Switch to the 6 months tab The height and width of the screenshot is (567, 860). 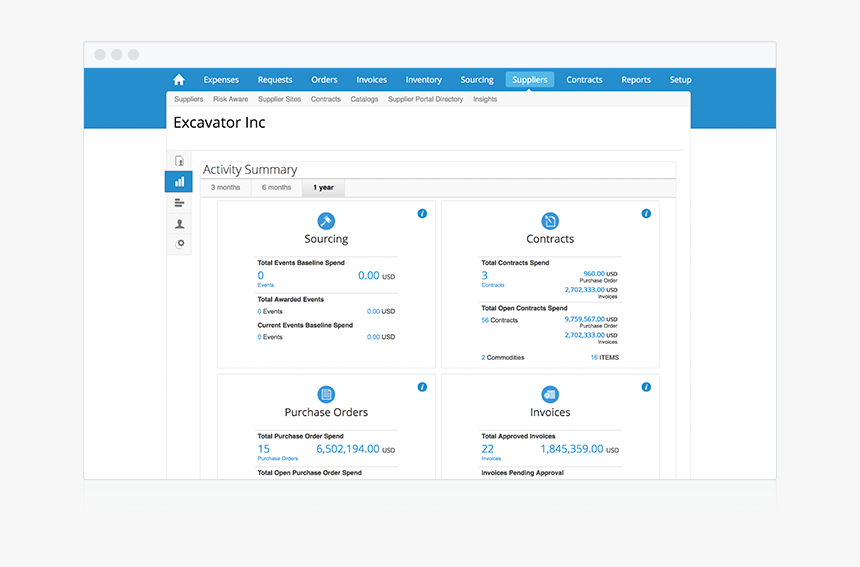(276, 188)
